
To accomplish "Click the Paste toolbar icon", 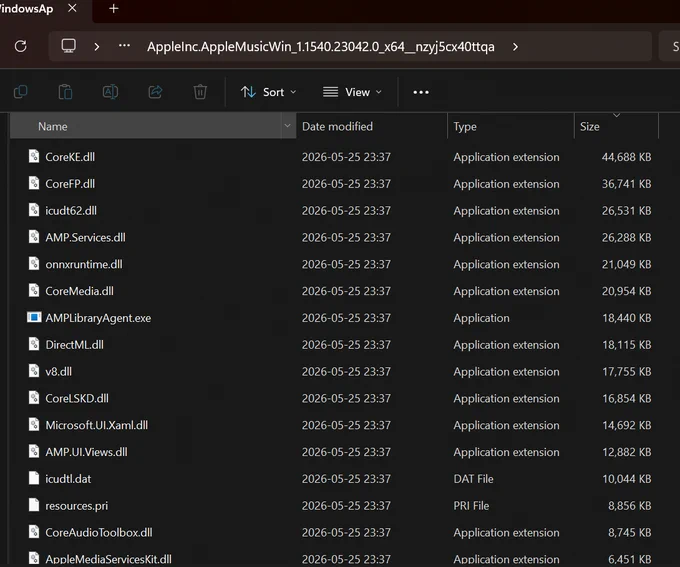I will [x=65, y=92].
